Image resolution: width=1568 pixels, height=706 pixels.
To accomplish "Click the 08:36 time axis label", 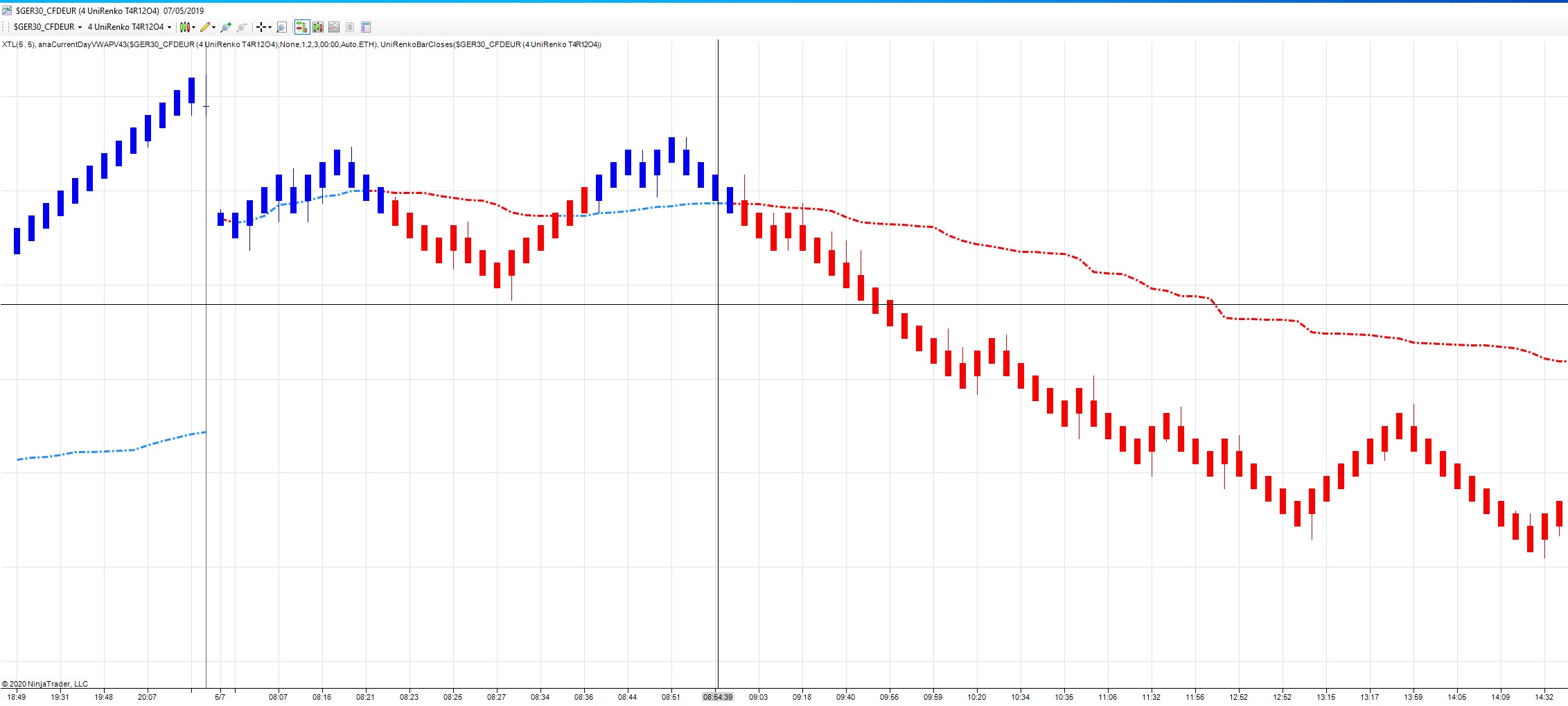I will (584, 697).
